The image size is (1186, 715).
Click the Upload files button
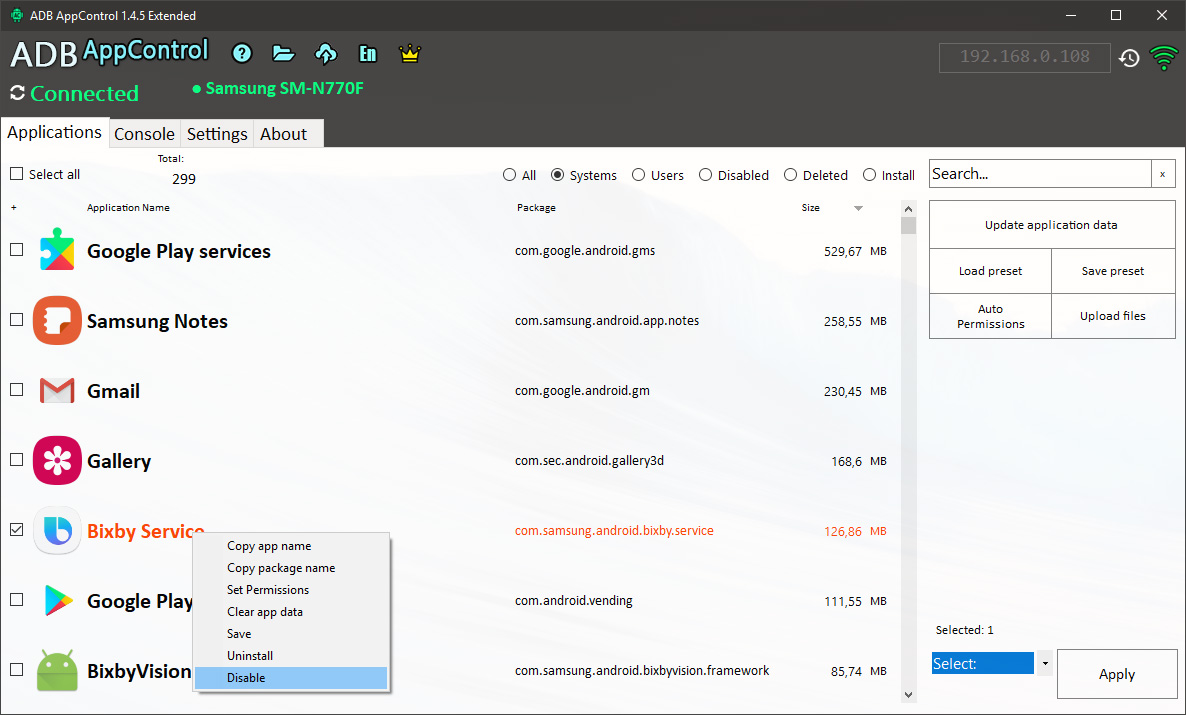pos(1113,316)
